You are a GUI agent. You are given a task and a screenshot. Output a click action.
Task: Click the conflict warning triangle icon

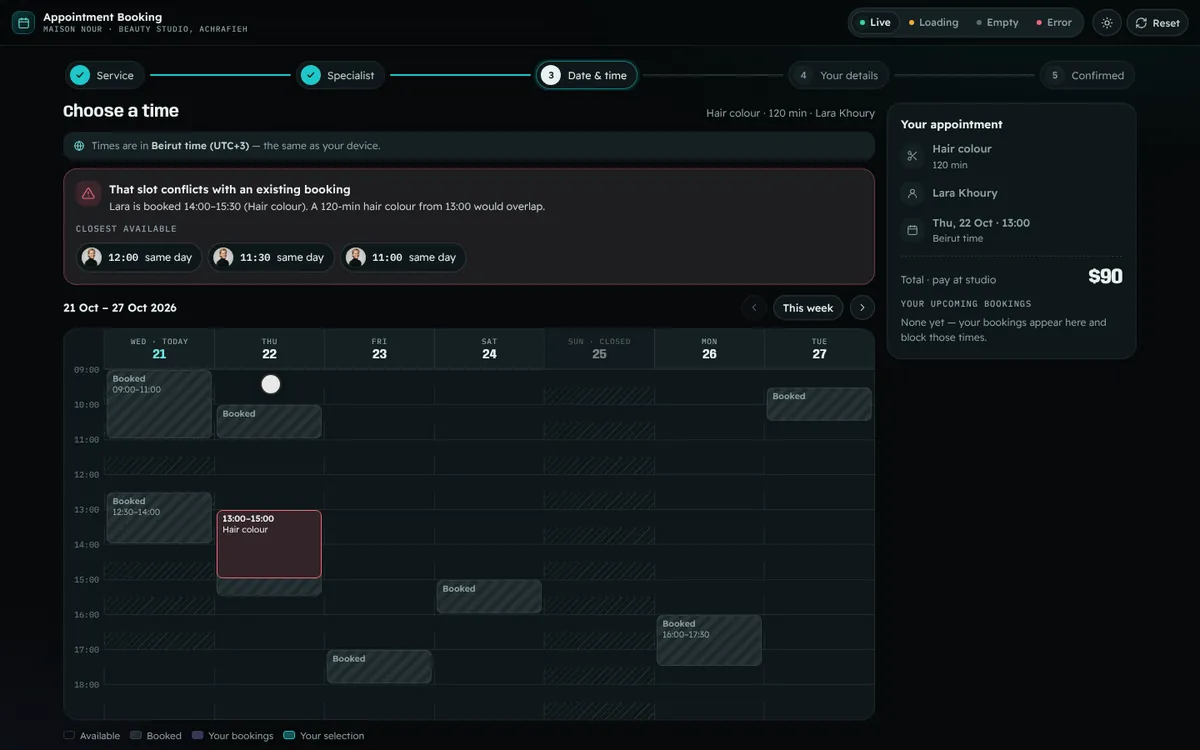click(88, 193)
